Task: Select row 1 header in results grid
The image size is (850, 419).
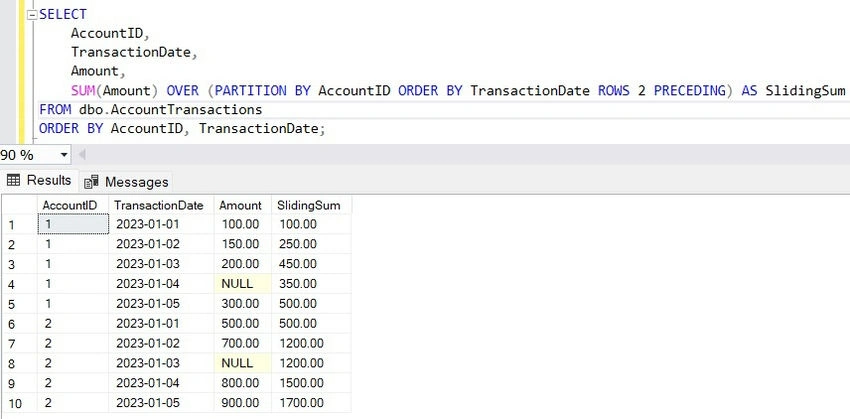Action: click(x=18, y=224)
